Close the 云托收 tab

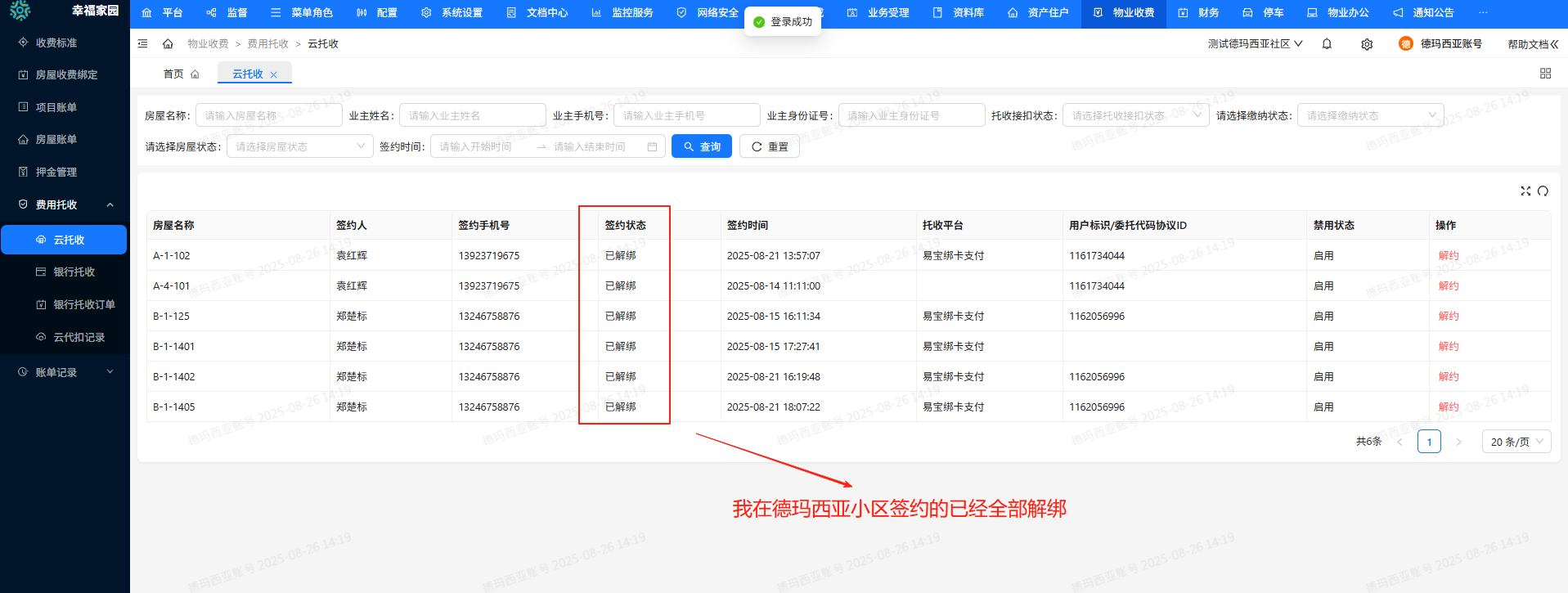pyautogui.click(x=274, y=74)
